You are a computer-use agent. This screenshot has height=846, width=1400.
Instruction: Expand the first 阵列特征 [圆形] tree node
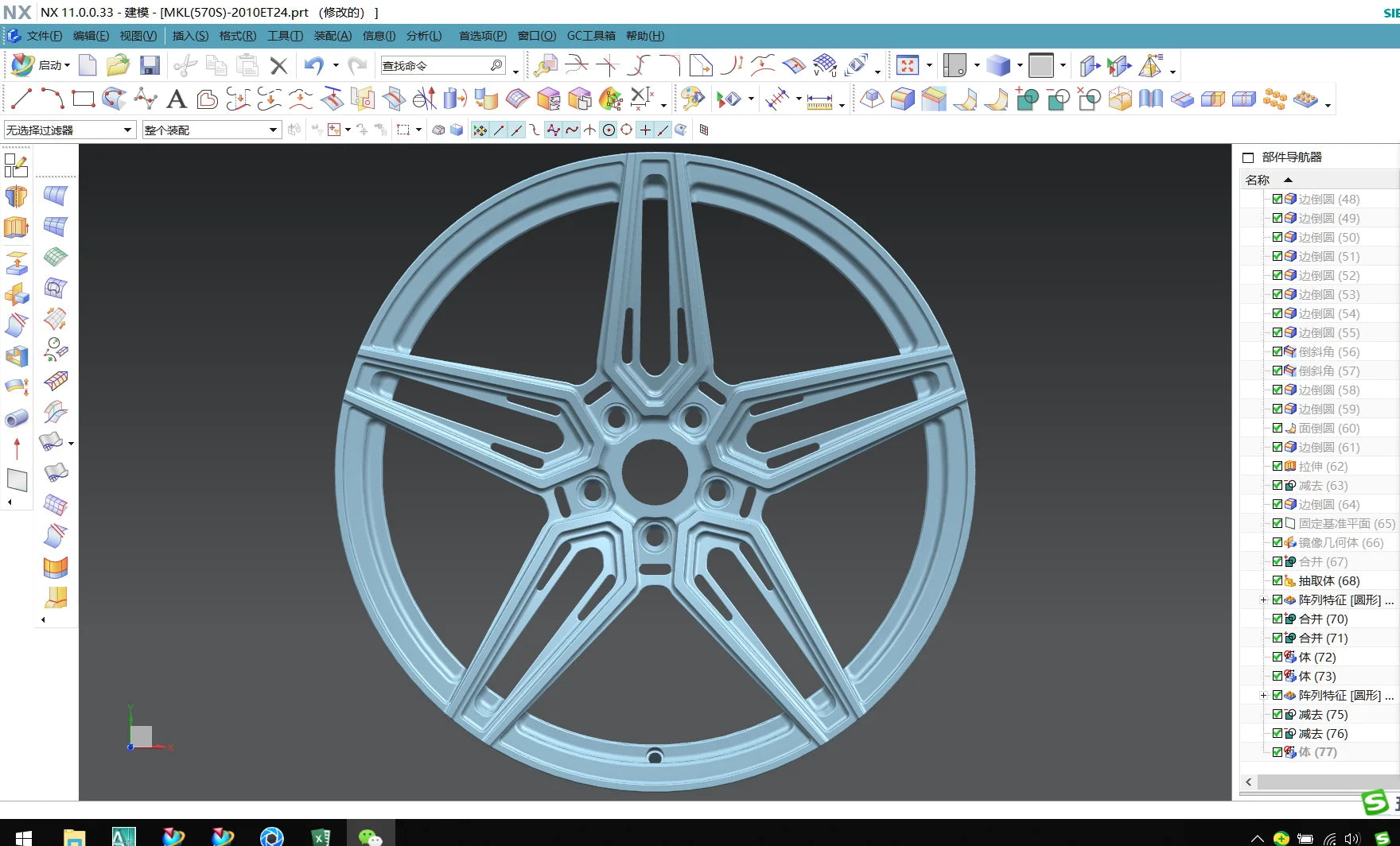coord(1263,600)
